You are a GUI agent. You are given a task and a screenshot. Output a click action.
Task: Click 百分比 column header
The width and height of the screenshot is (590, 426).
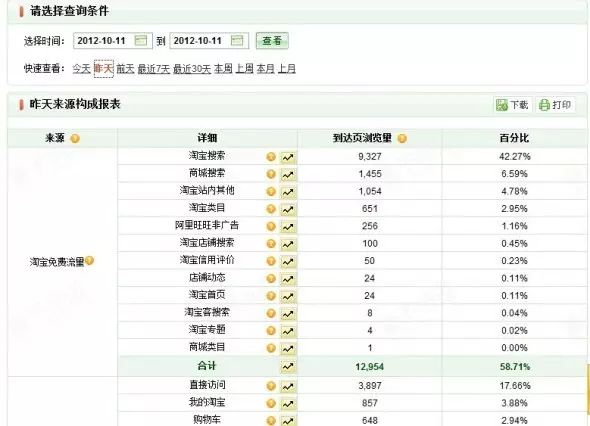tap(514, 138)
